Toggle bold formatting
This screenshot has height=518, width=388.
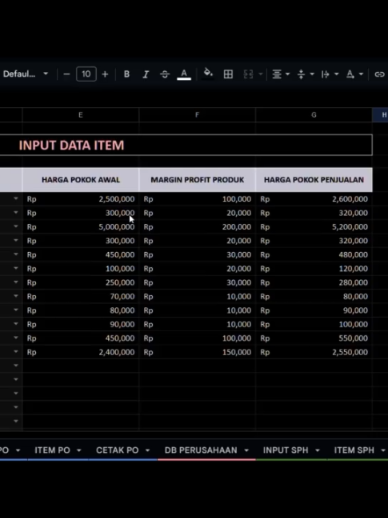127,74
